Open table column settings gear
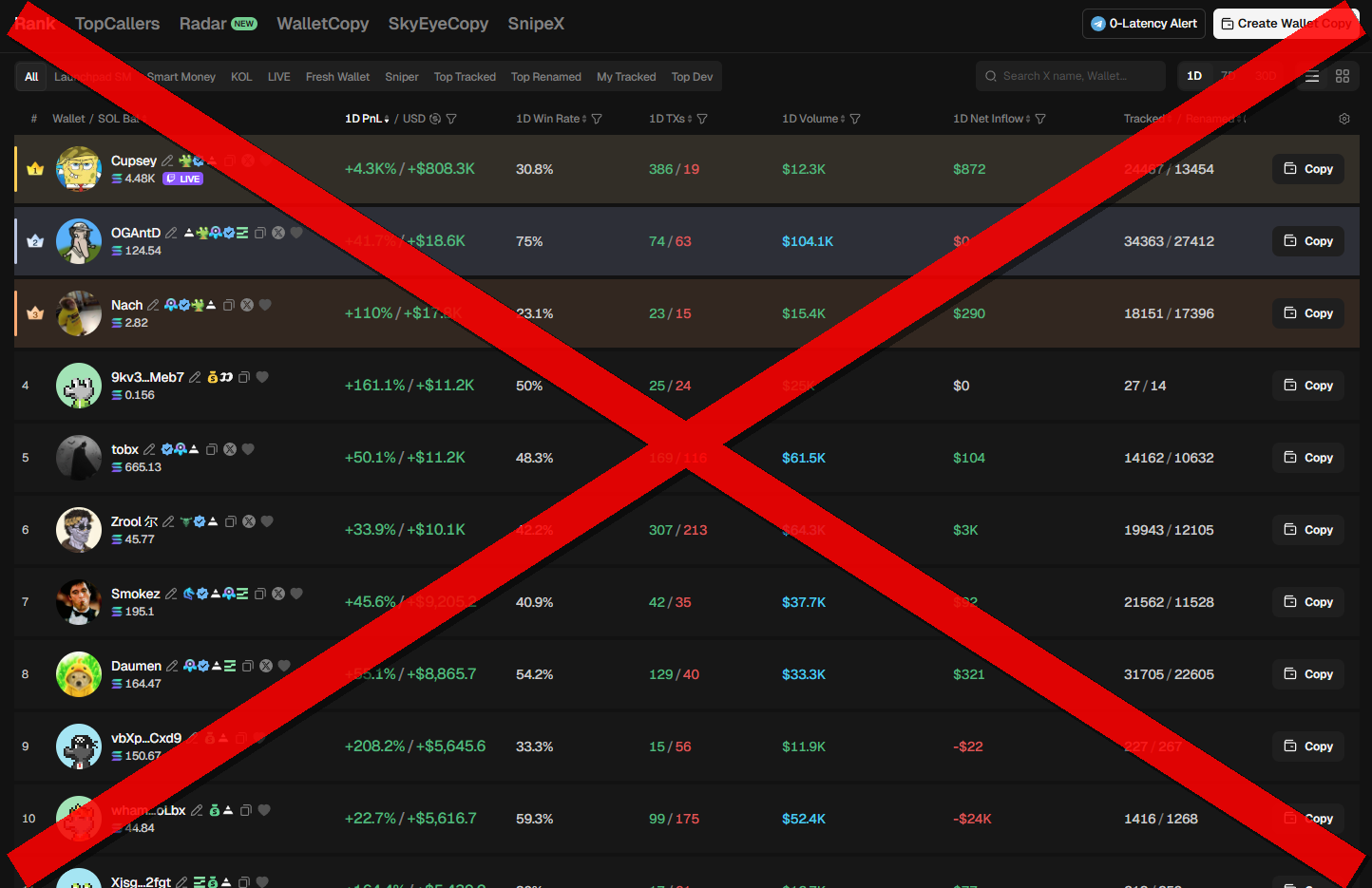Image resolution: width=1372 pixels, height=888 pixels. click(x=1344, y=119)
